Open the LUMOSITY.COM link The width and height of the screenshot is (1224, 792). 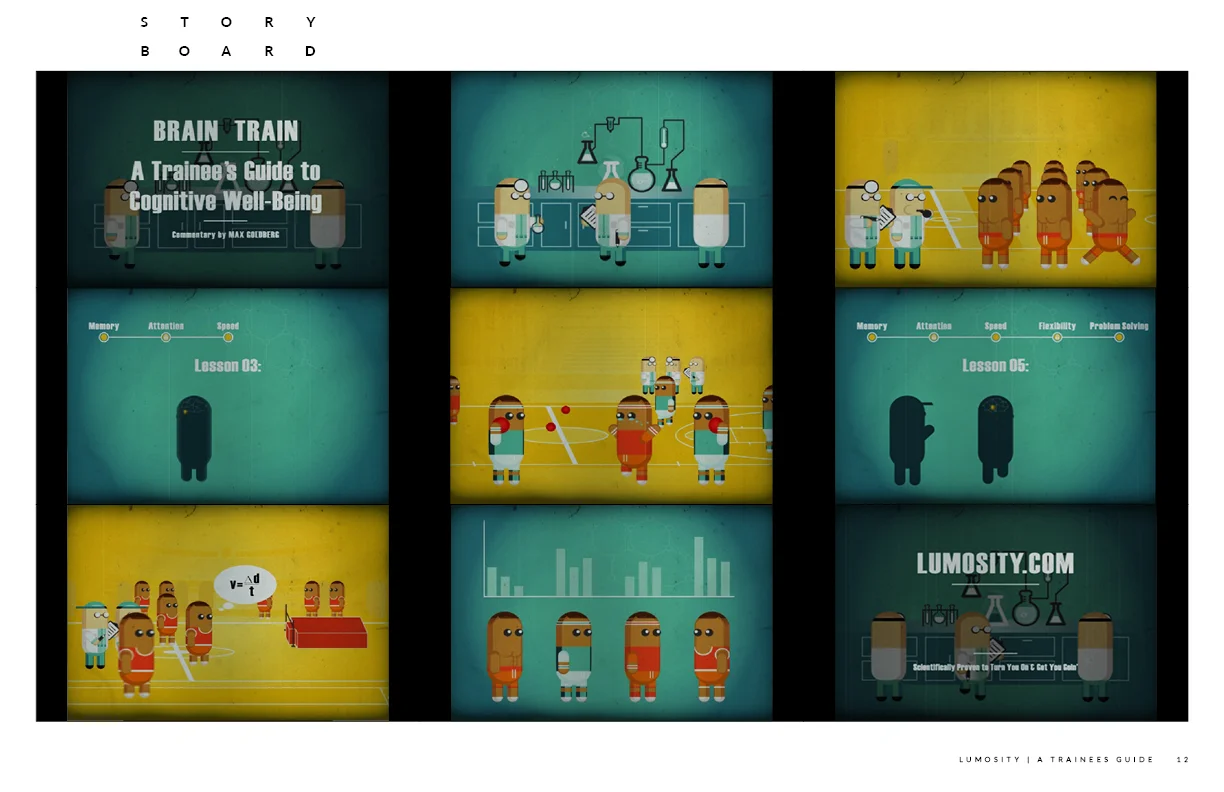(995, 564)
